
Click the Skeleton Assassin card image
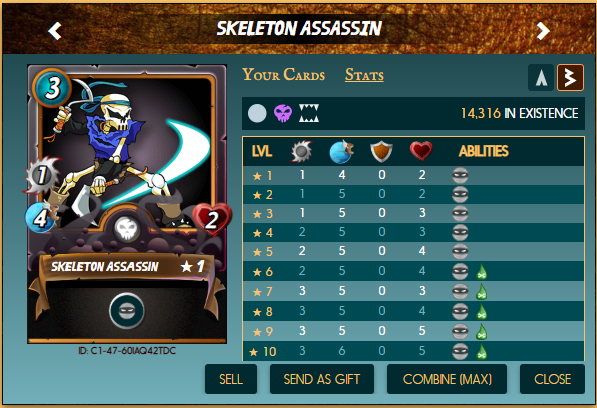(127, 204)
